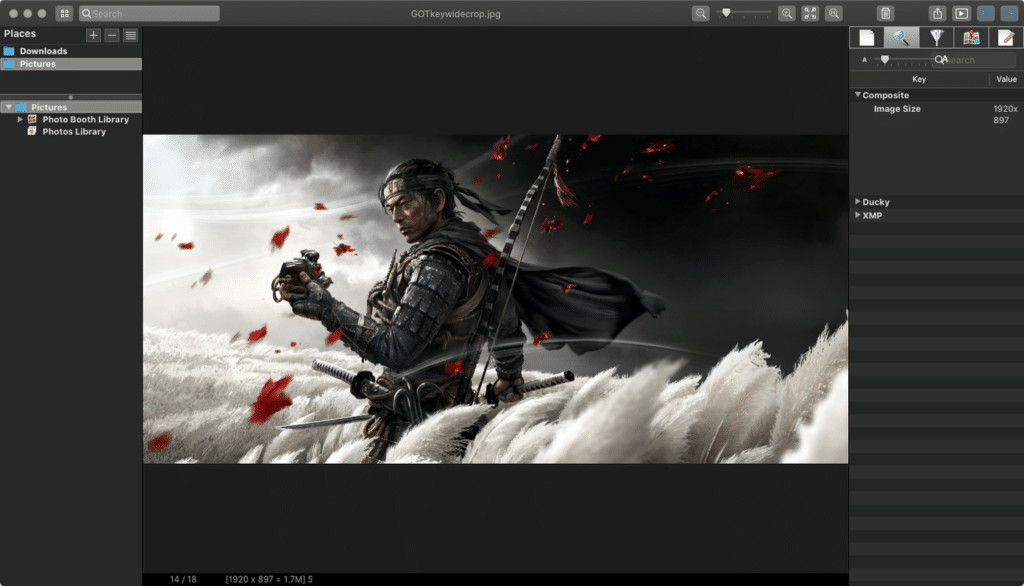View image at actual size
1024x586 pixels.
point(835,13)
